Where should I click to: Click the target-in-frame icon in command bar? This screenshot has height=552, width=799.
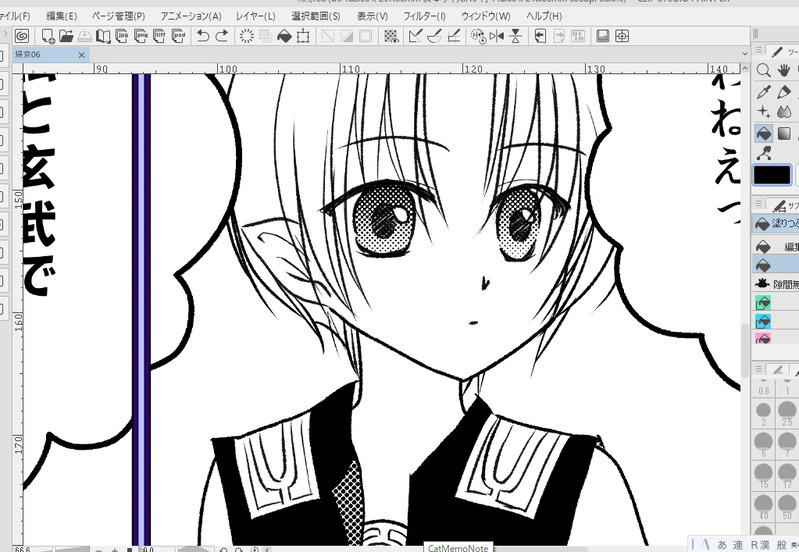(622, 36)
